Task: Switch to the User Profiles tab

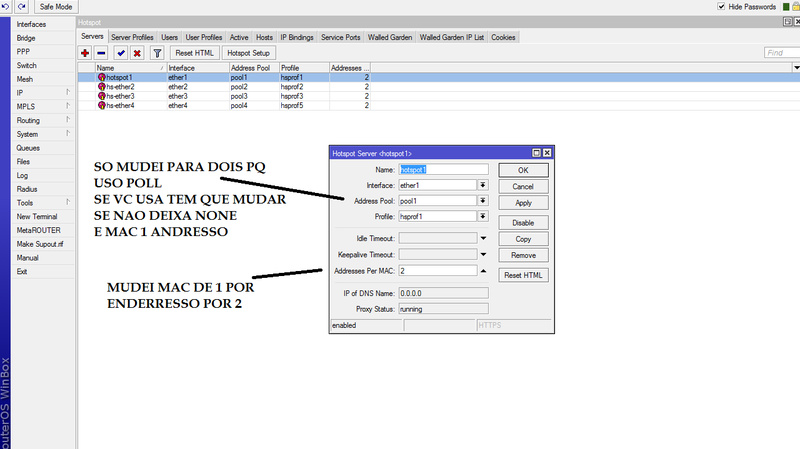Action: tap(204, 37)
